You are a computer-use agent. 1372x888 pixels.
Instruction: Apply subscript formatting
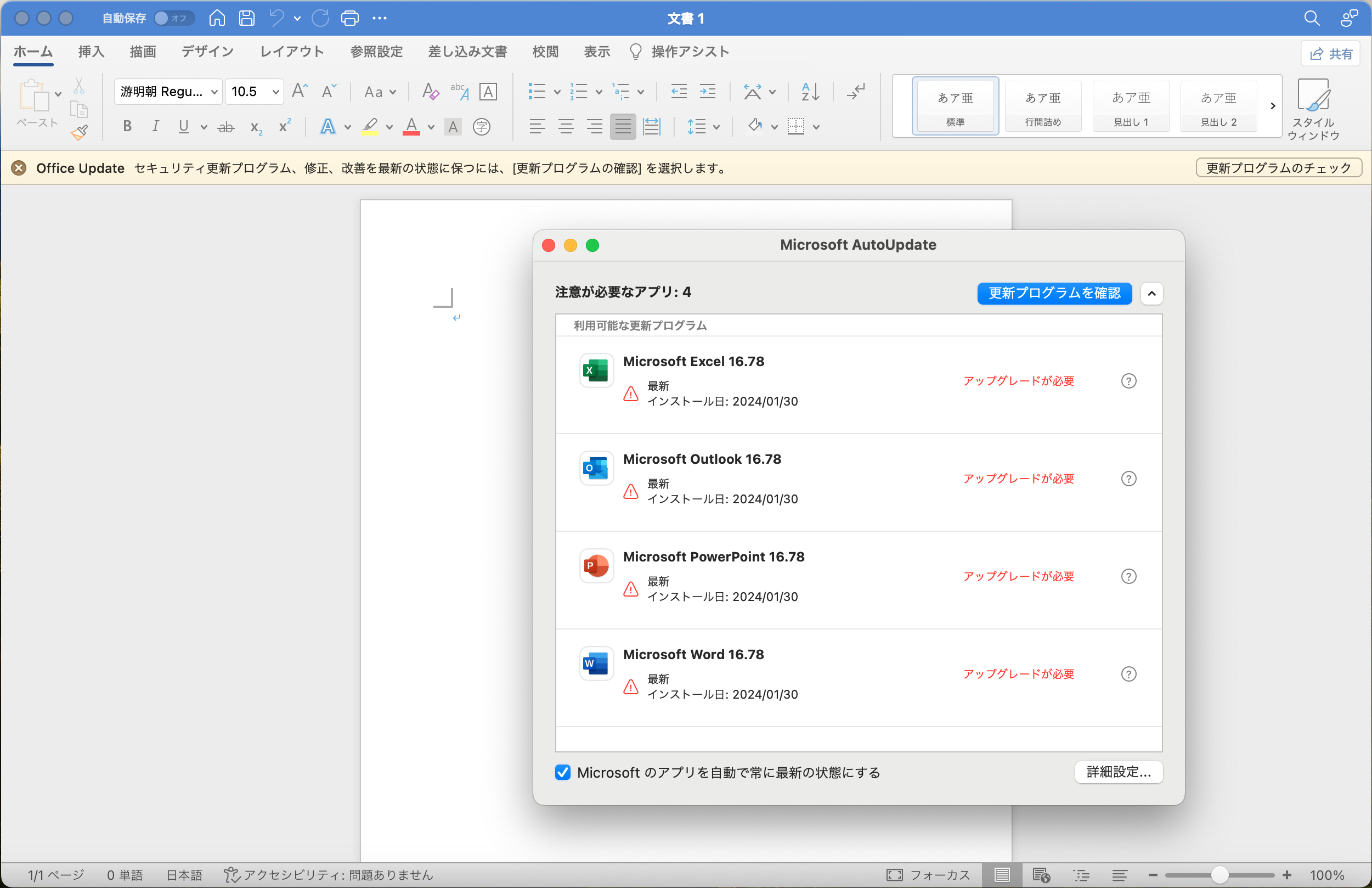click(x=256, y=127)
